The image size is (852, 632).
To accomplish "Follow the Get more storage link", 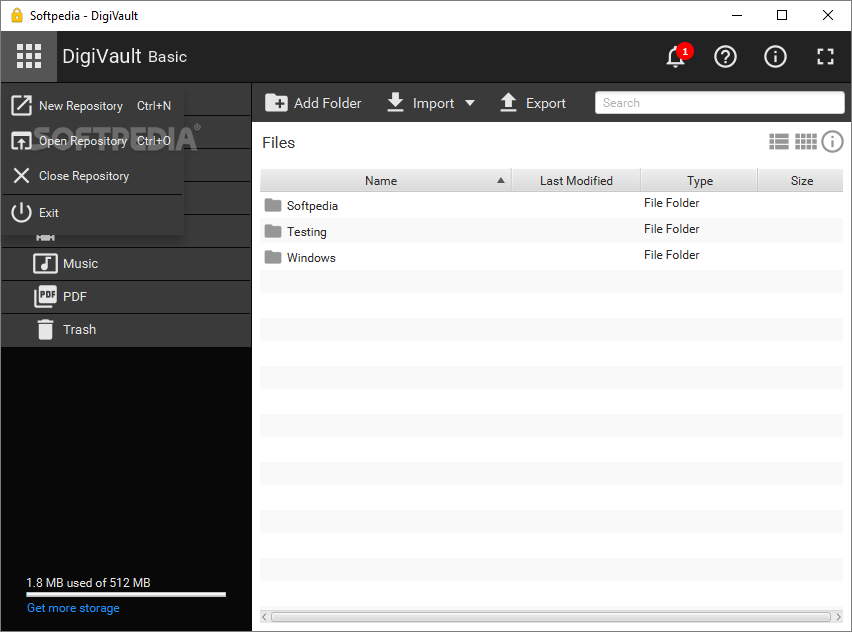I will (x=73, y=608).
